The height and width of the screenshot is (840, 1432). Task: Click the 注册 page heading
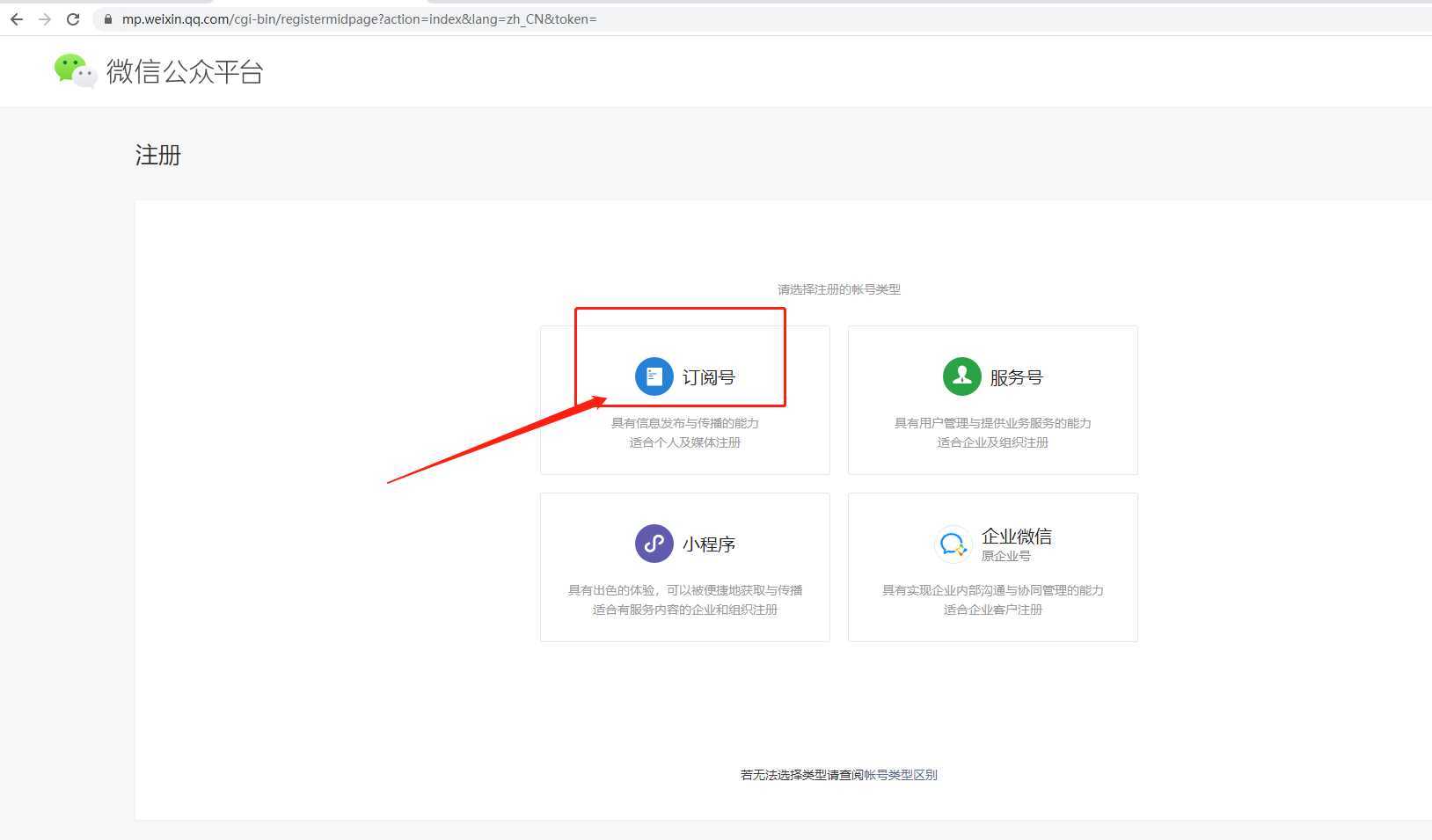(158, 155)
